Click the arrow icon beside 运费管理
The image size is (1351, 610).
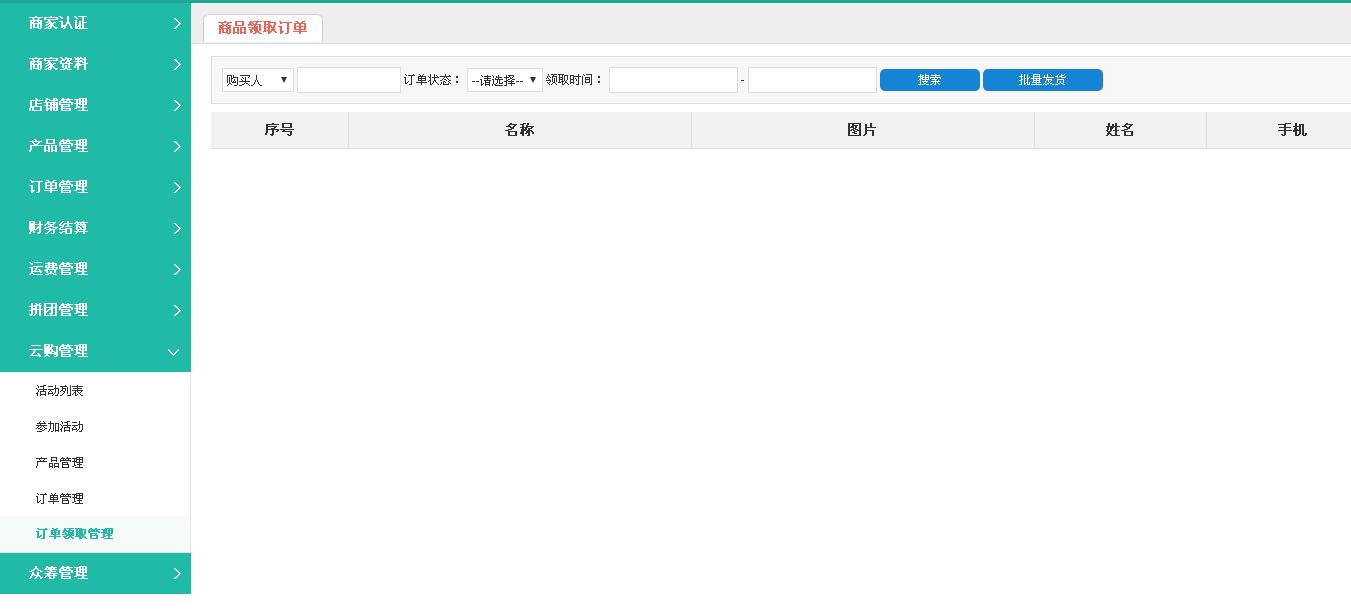coord(176,269)
